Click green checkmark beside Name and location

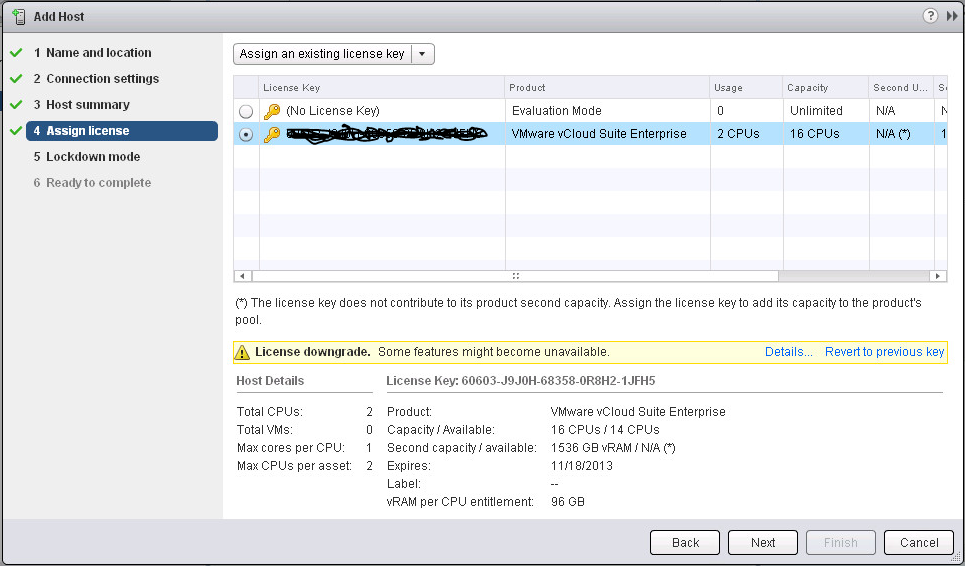[17, 53]
